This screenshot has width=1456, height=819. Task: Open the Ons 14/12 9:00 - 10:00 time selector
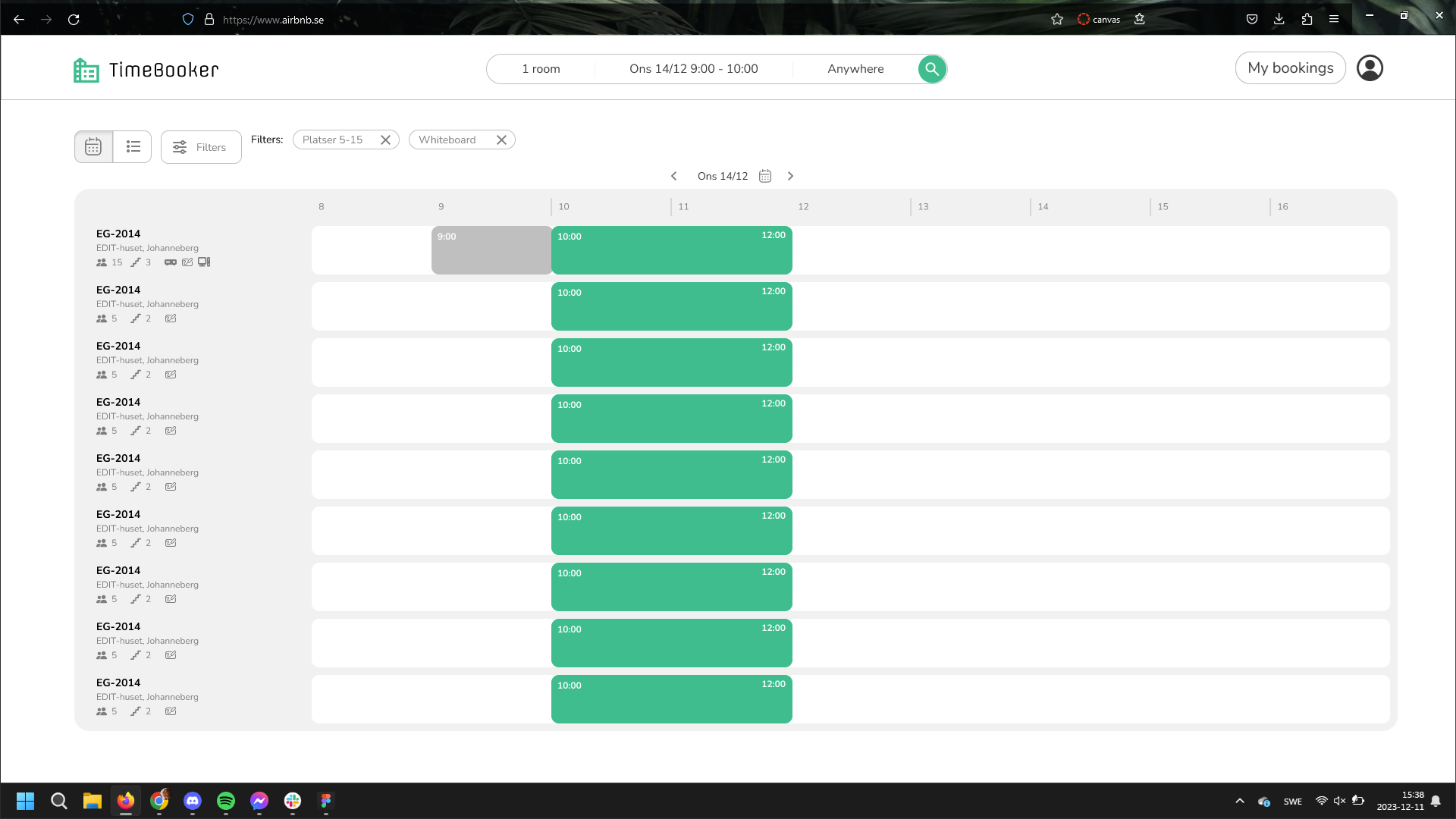click(x=693, y=69)
